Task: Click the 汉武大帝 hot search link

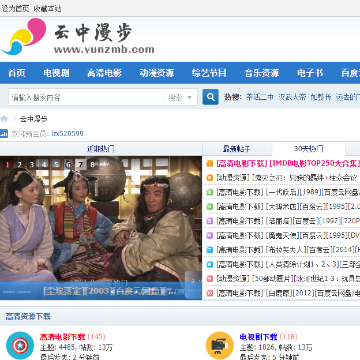Action: (292, 97)
